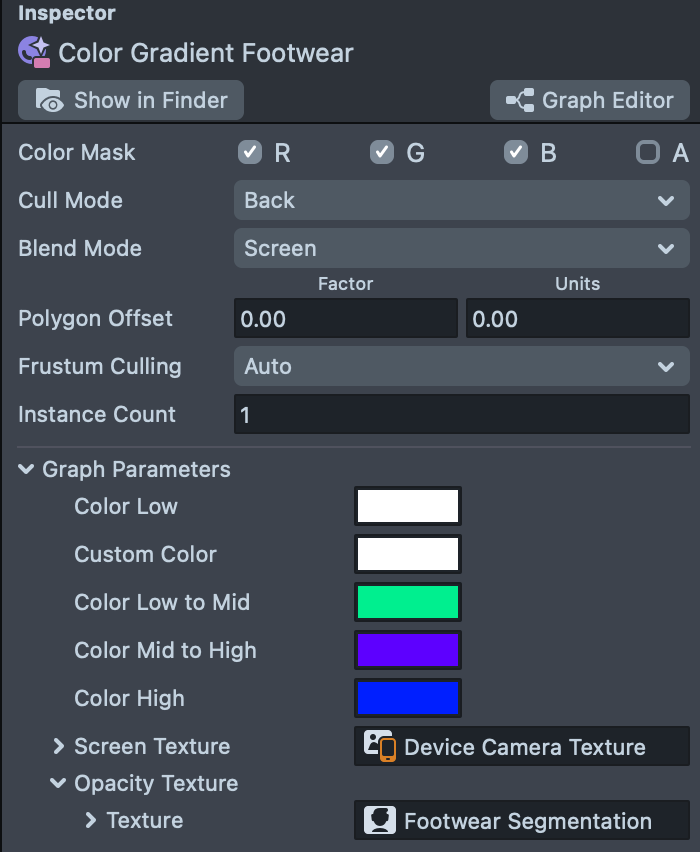Disable the G color mask channel

pos(382,152)
